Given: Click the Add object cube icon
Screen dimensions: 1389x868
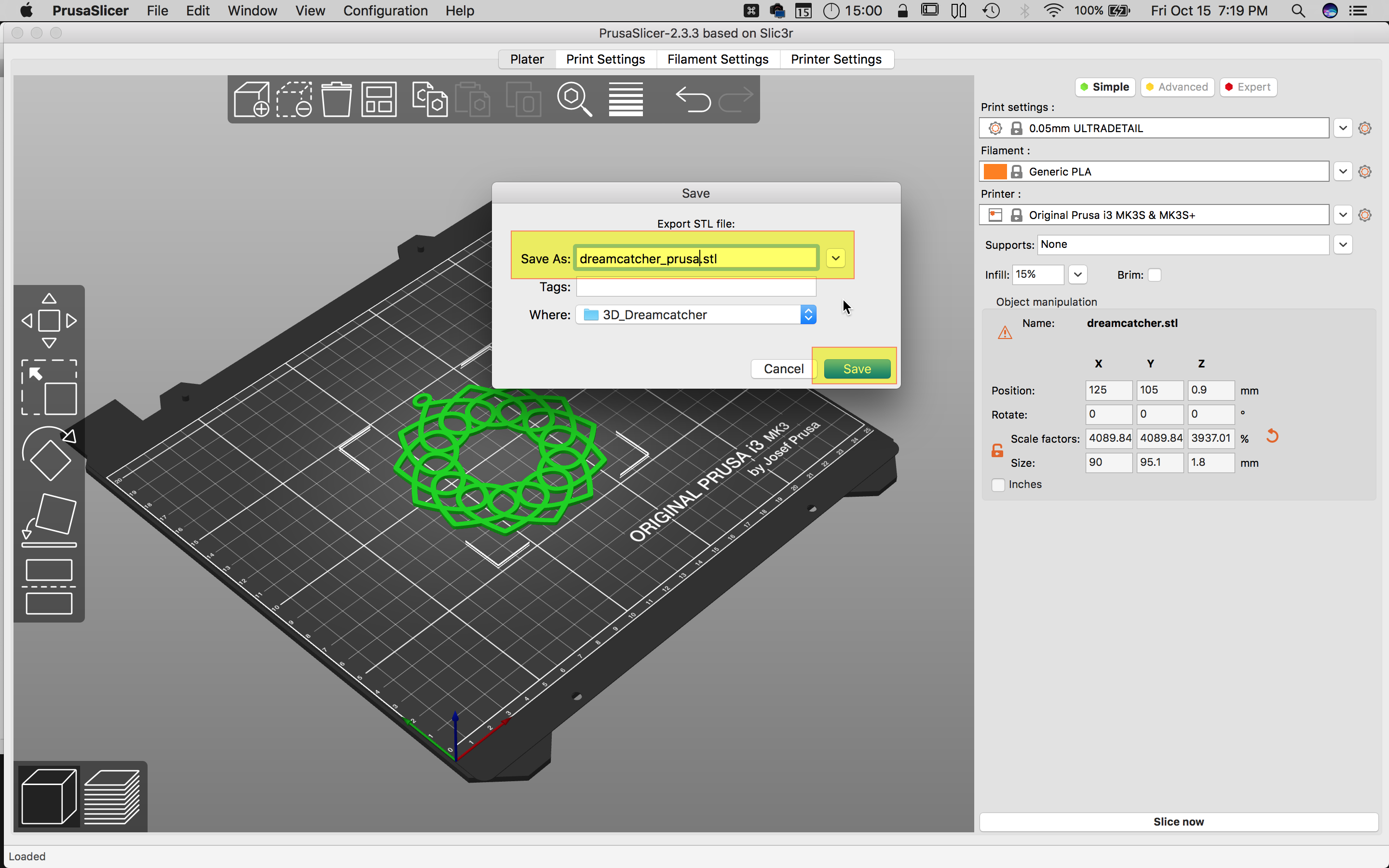Looking at the screenshot, I should 251,99.
